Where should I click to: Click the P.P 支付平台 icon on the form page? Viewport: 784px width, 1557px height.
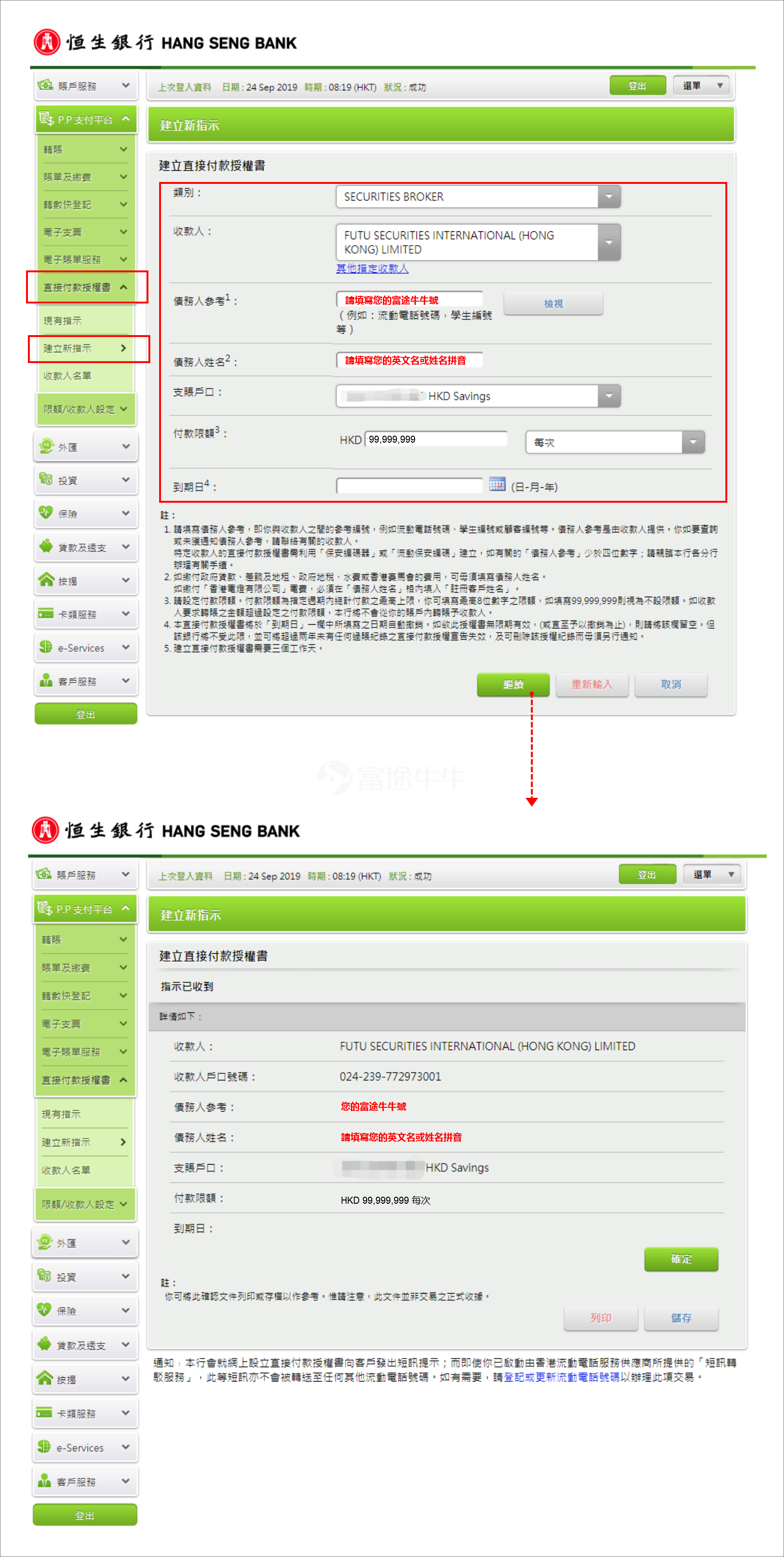click(x=46, y=119)
